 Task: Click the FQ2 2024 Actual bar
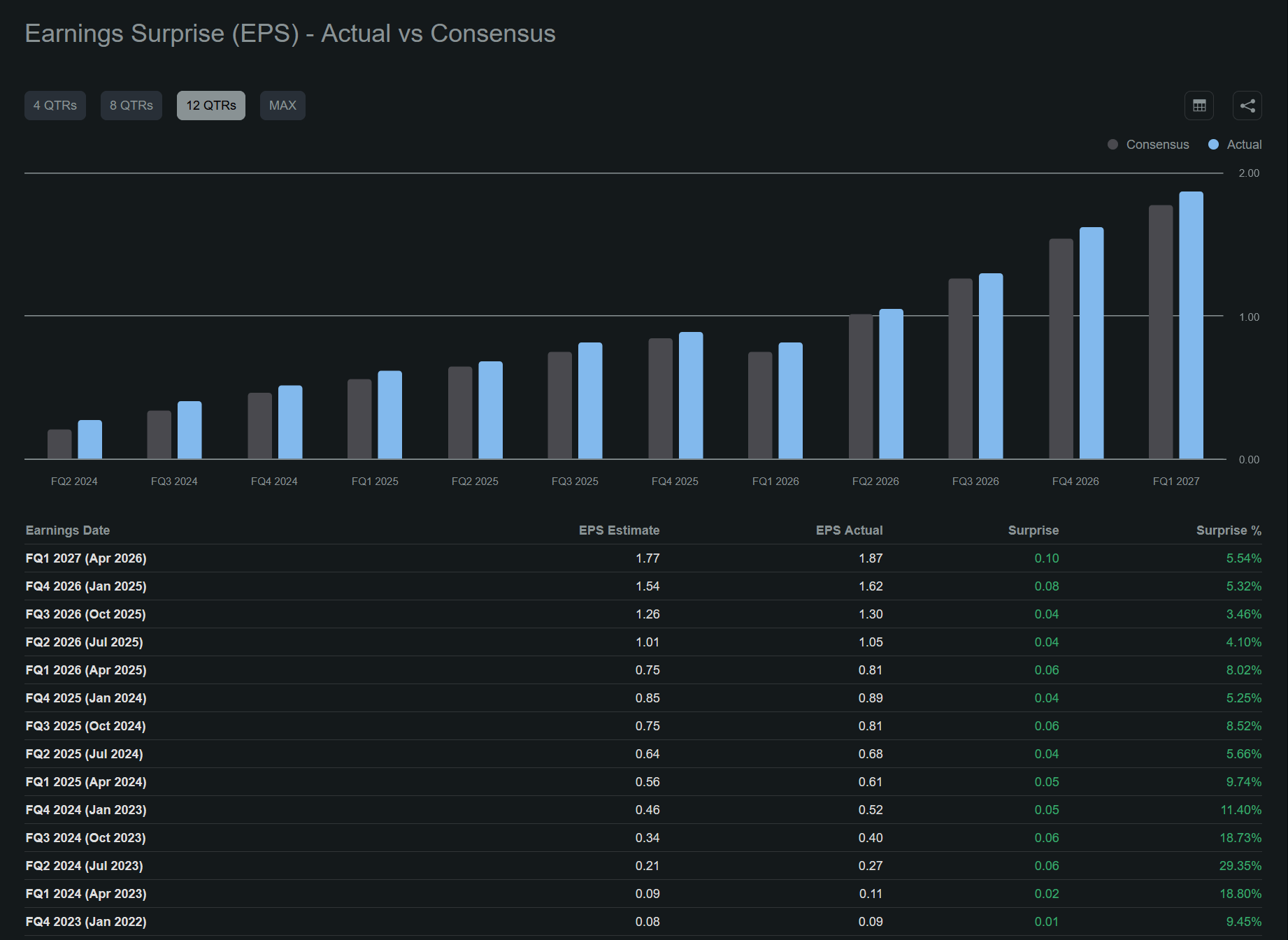(x=90, y=440)
